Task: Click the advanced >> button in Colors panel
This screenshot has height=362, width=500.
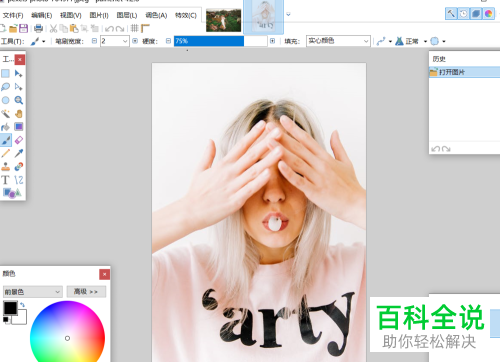Action: pyautogui.click(x=86, y=292)
